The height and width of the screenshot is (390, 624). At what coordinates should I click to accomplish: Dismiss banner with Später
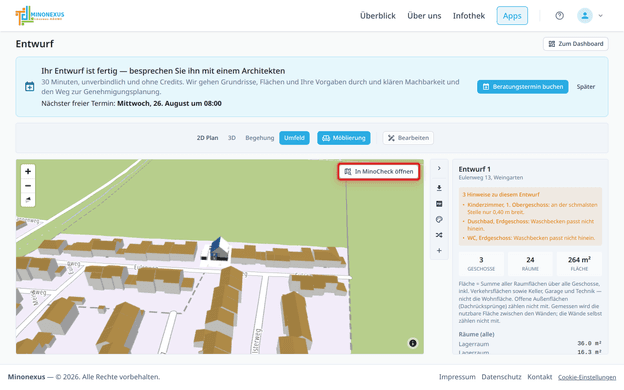586,87
